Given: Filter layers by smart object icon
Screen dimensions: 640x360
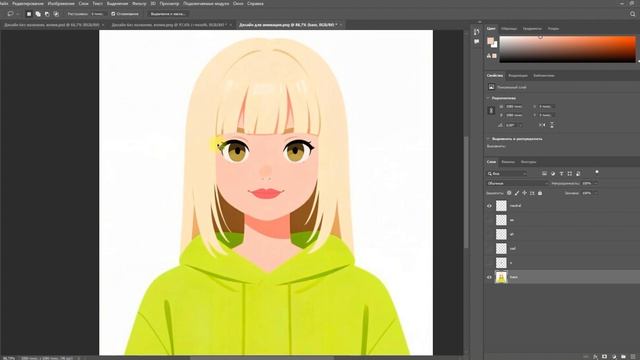Looking at the screenshot, I should 578,173.
